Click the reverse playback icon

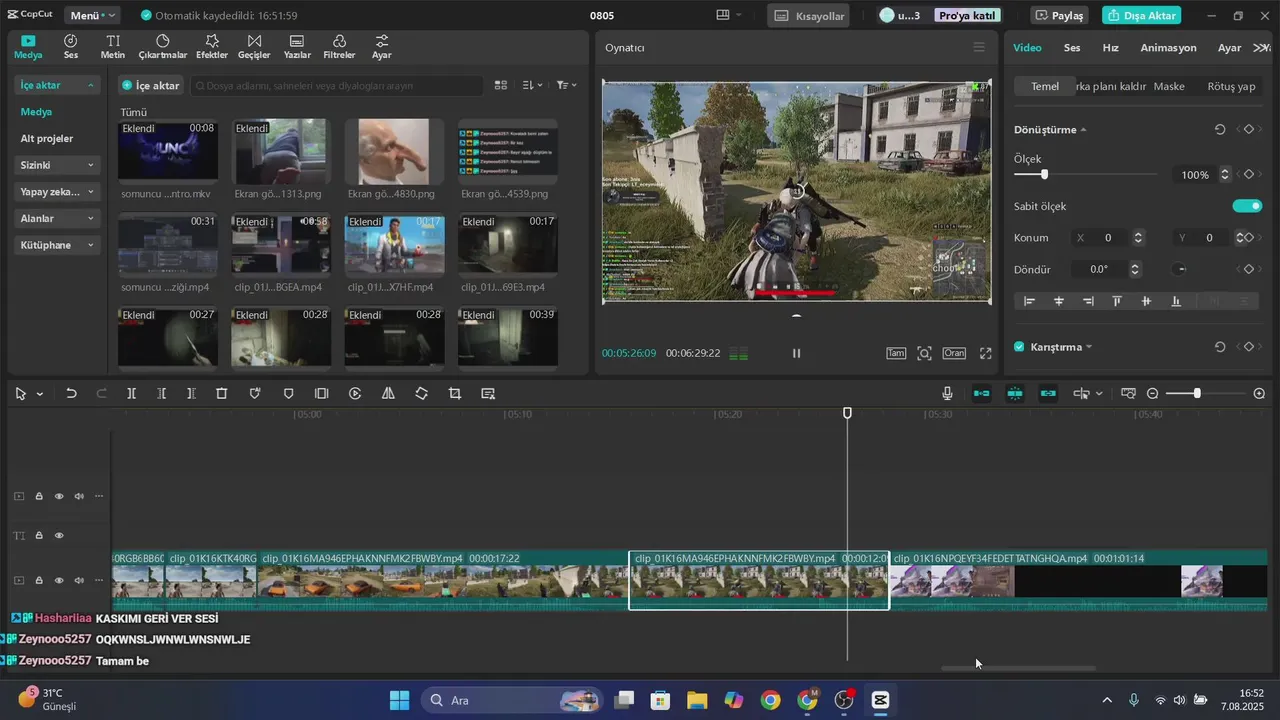pos(355,394)
